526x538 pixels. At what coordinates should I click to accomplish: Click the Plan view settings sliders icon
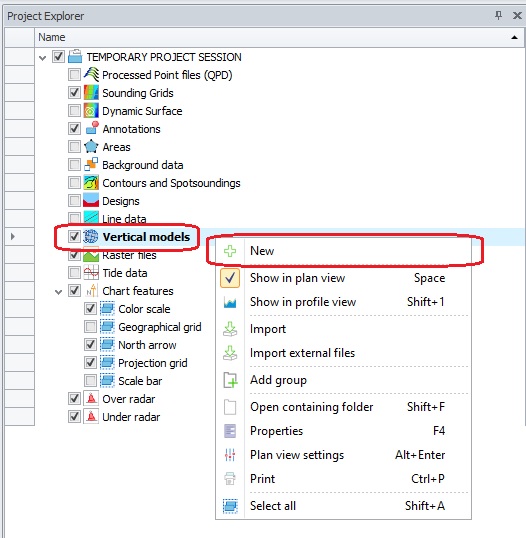(230, 455)
